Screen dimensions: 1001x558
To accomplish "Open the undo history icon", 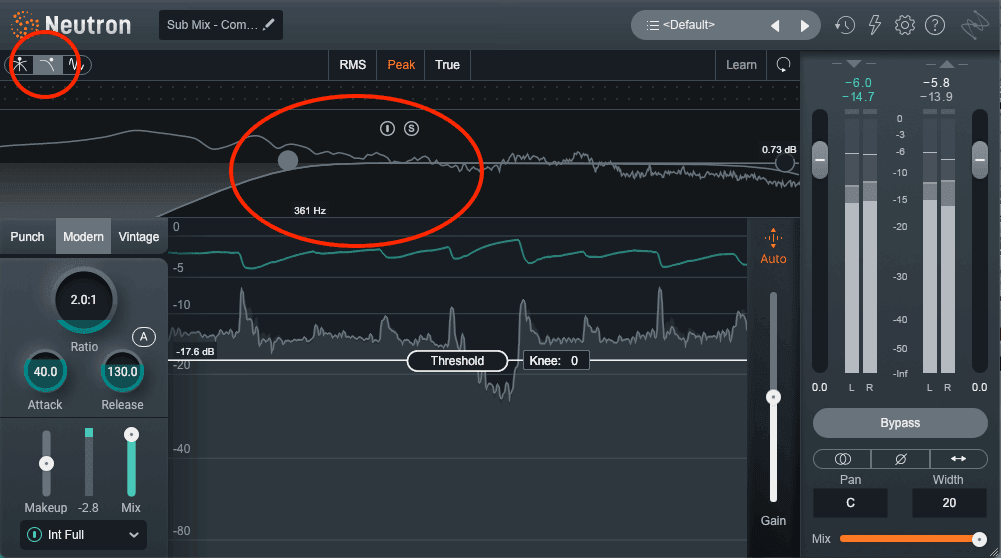I will 845,26.
